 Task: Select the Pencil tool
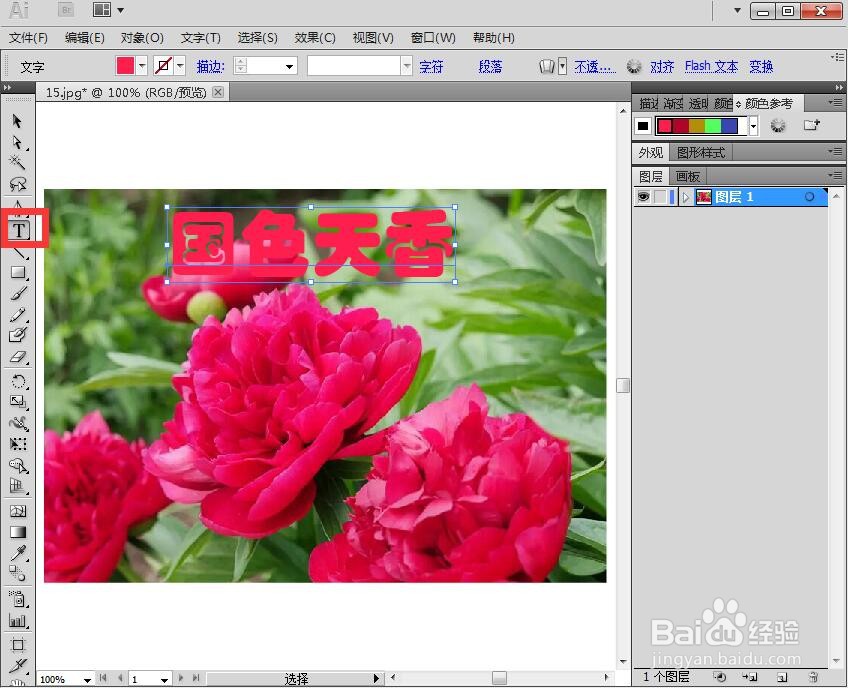coord(18,315)
